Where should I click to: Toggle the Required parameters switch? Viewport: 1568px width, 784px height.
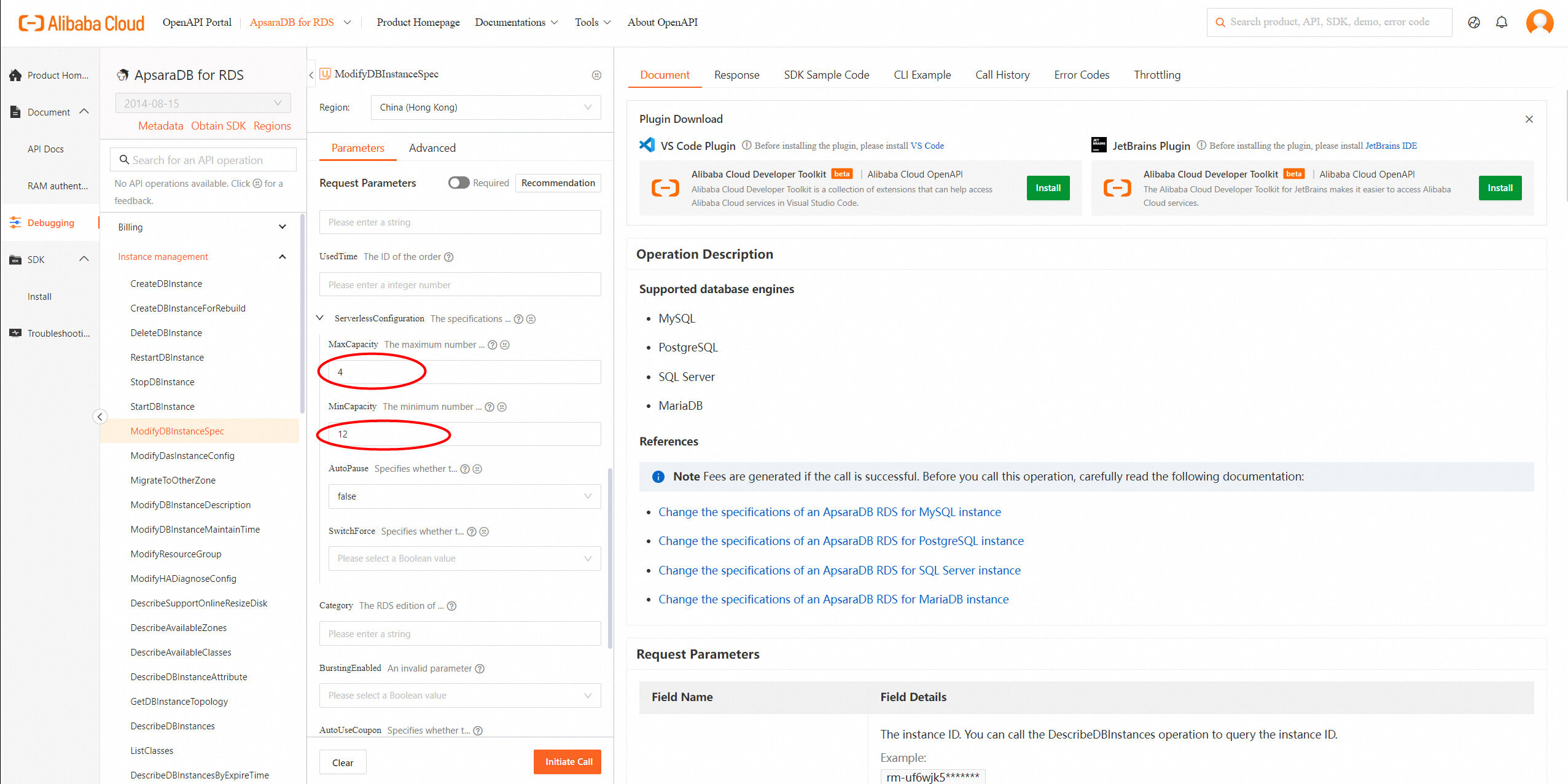coord(458,182)
